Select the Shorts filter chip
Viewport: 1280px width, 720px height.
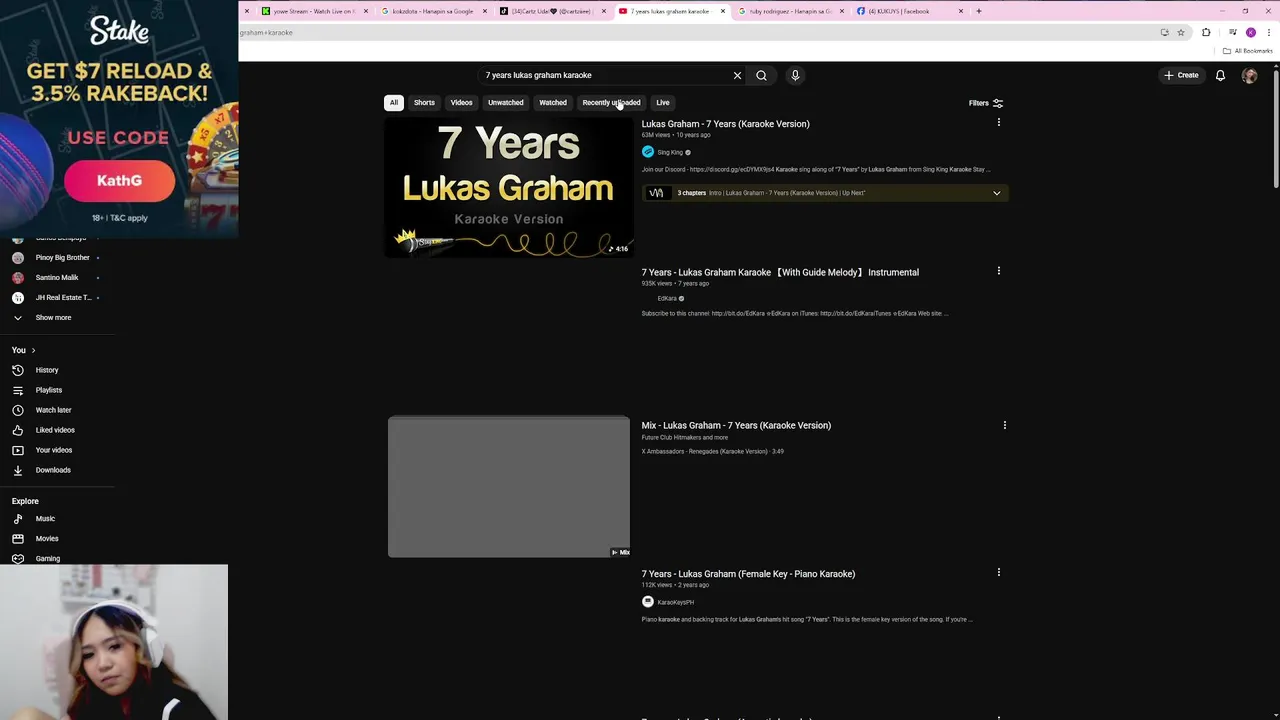point(424,102)
